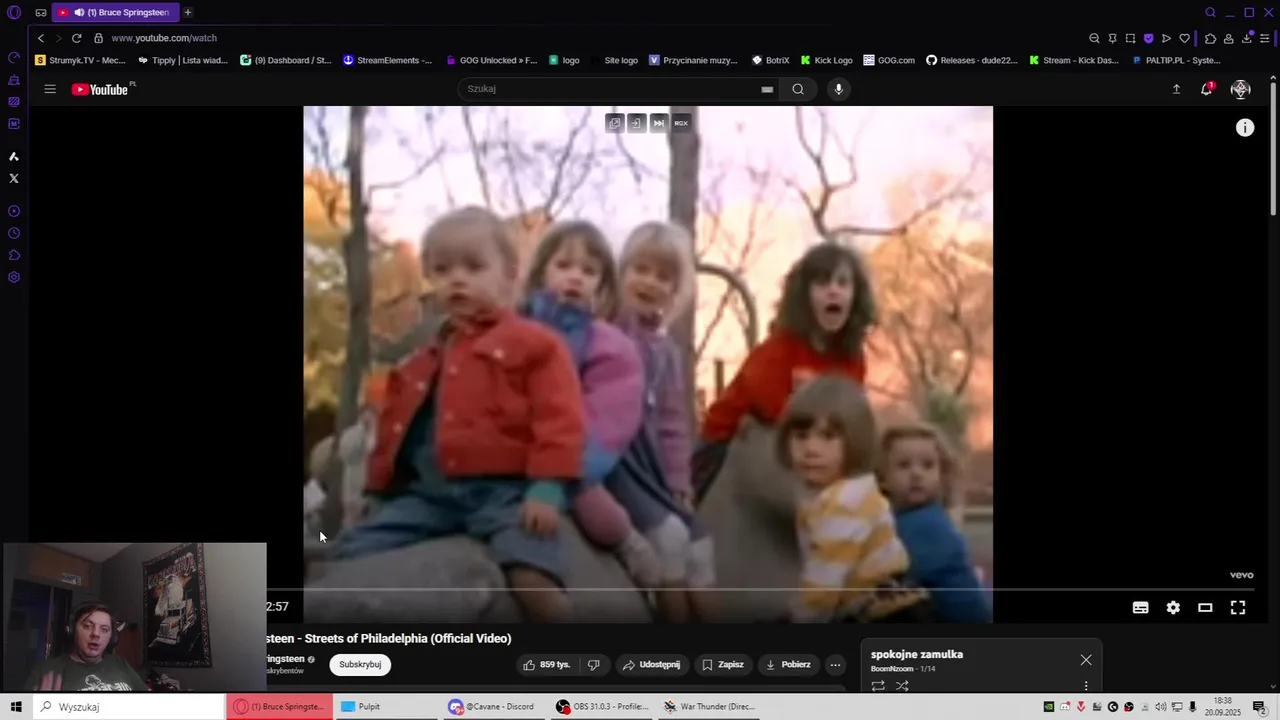Viewport: 1280px width, 720px height.
Task: Open the on-screen keyboard icon in search box
Action: [x=767, y=89]
